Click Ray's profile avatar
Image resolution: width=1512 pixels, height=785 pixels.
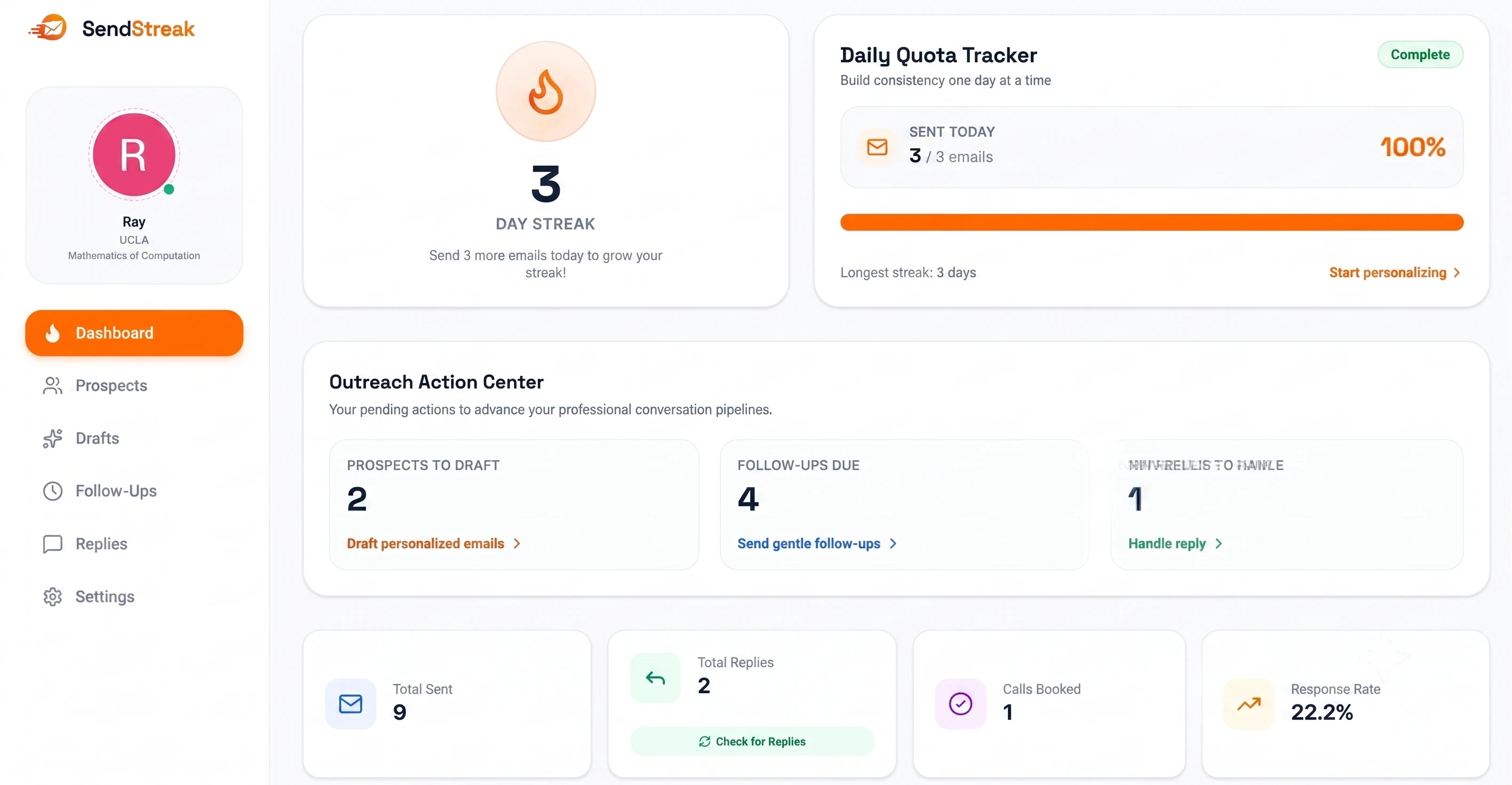point(134,154)
